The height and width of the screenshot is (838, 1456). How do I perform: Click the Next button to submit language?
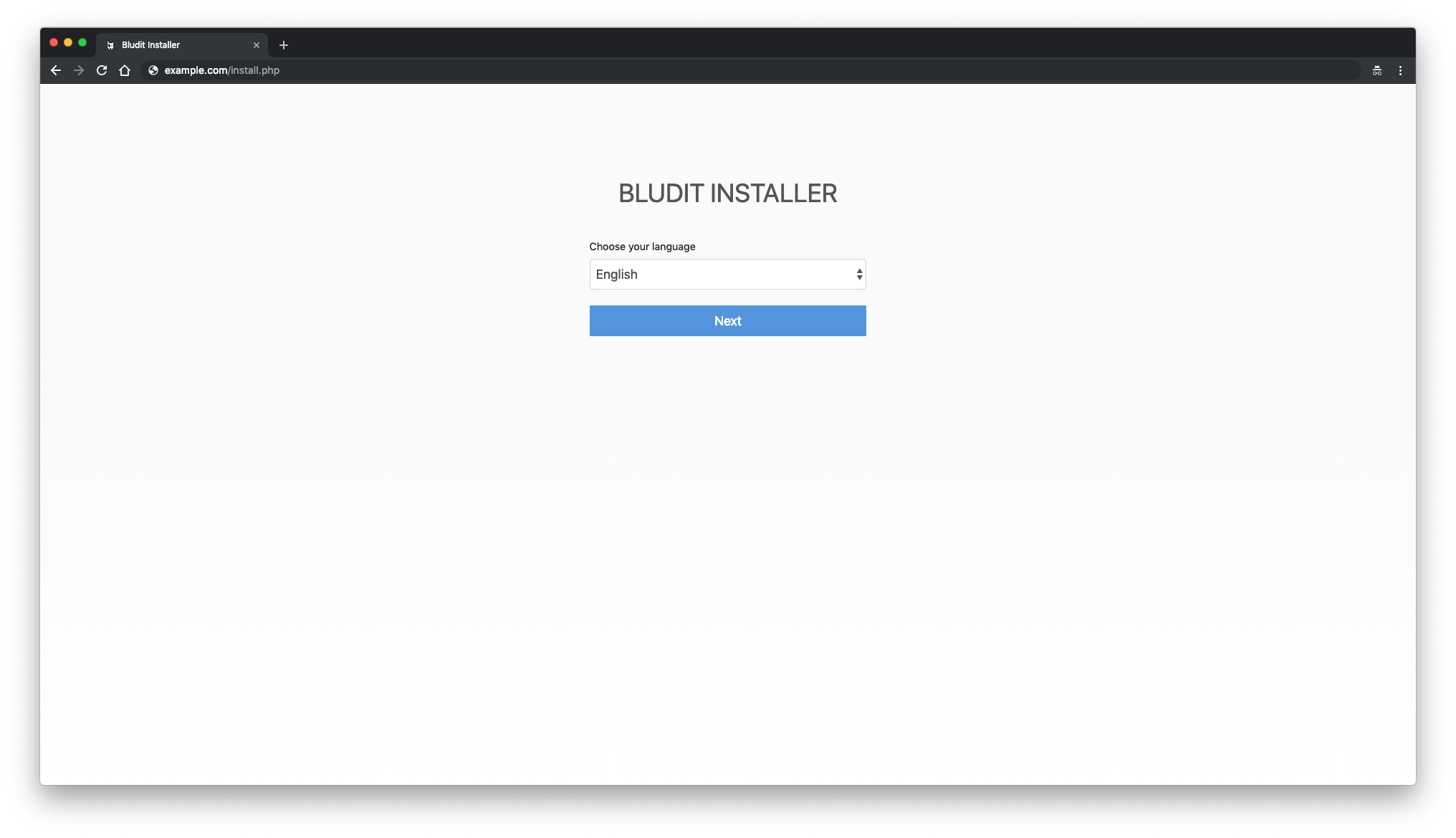tap(728, 320)
